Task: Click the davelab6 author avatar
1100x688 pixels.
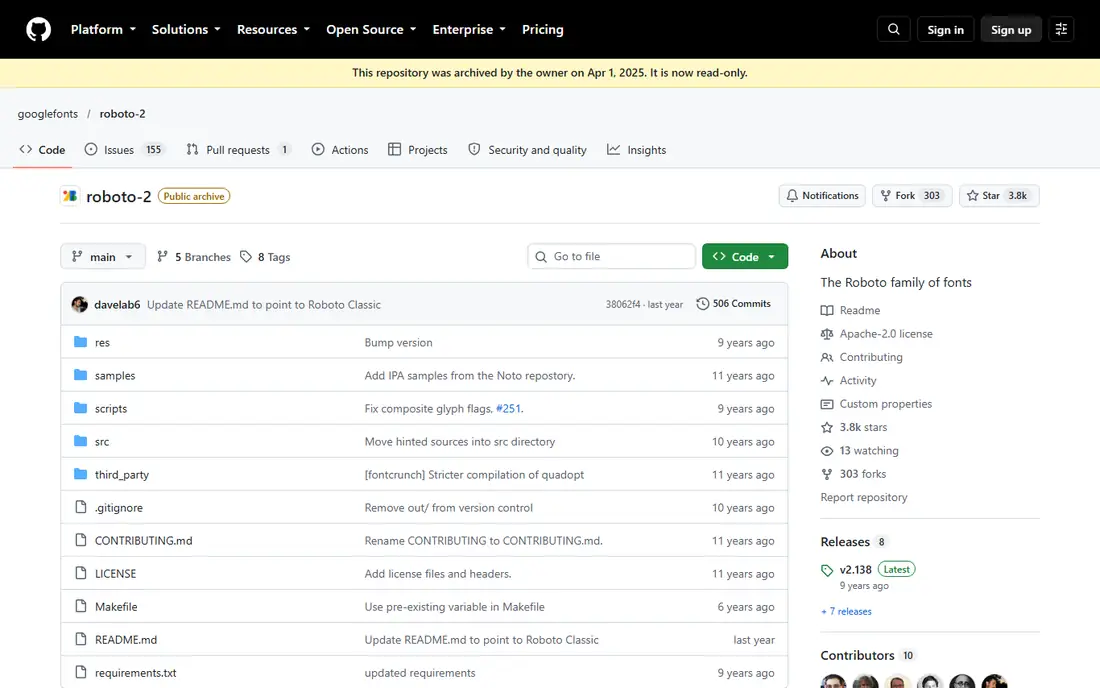Action: point(79,304)
